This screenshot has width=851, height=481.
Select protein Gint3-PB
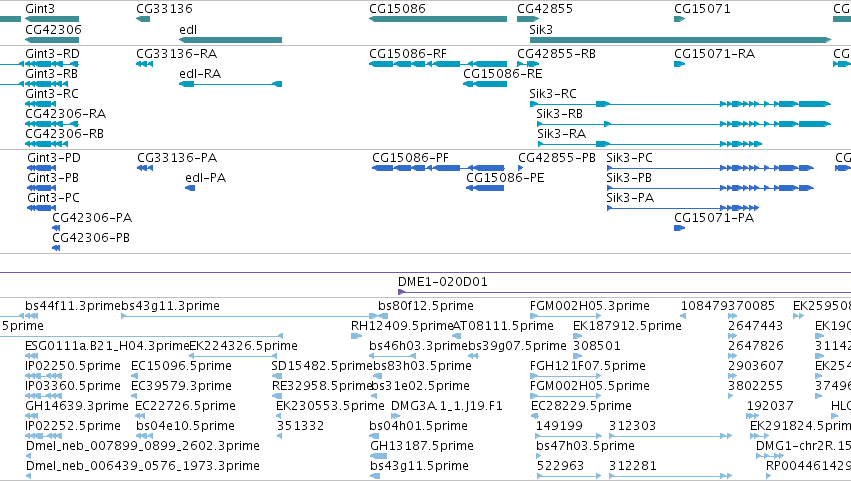pos(53,178)
